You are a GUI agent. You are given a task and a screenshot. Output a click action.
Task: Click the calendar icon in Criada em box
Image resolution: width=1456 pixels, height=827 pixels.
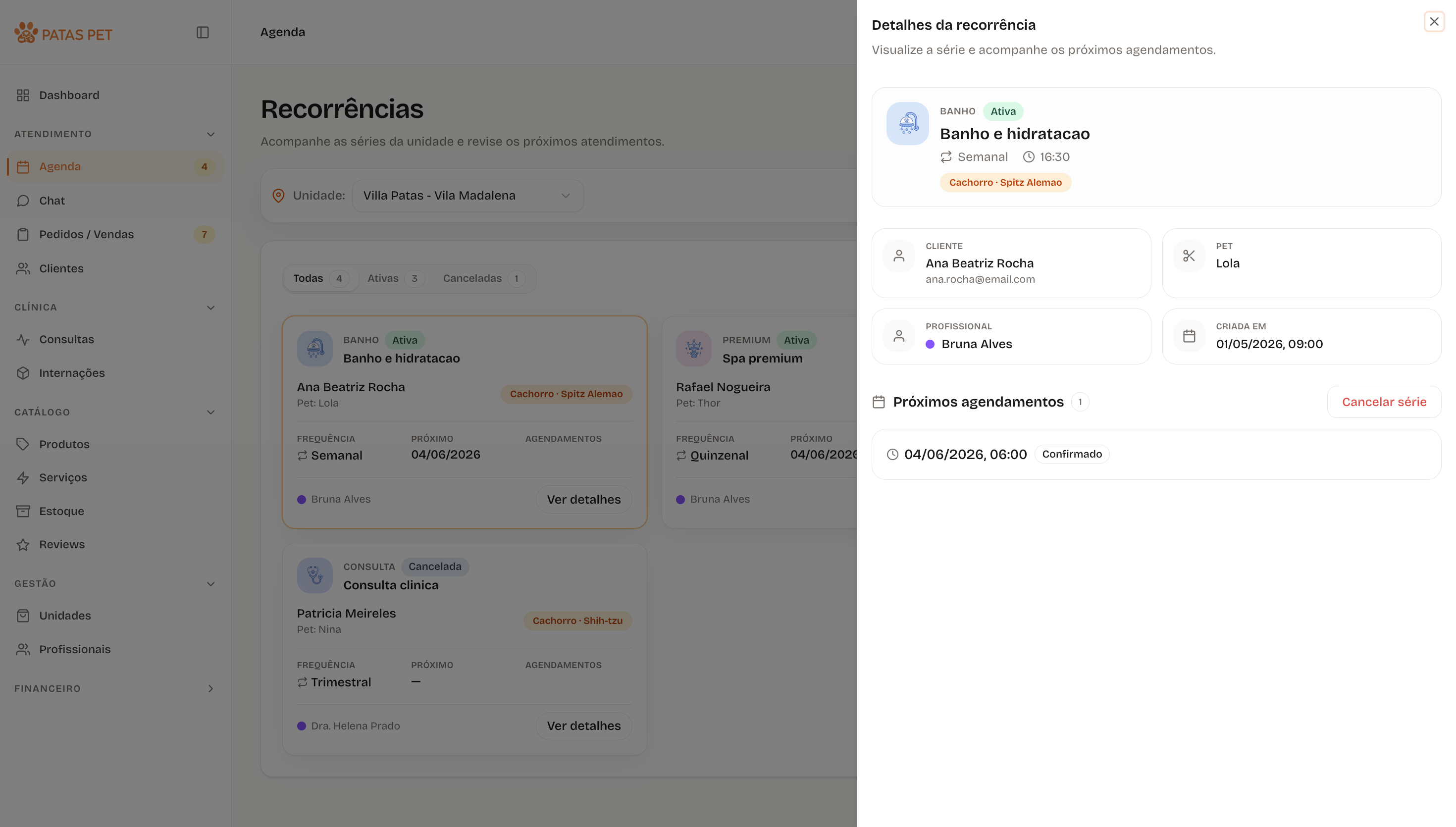click(1189, 336)
